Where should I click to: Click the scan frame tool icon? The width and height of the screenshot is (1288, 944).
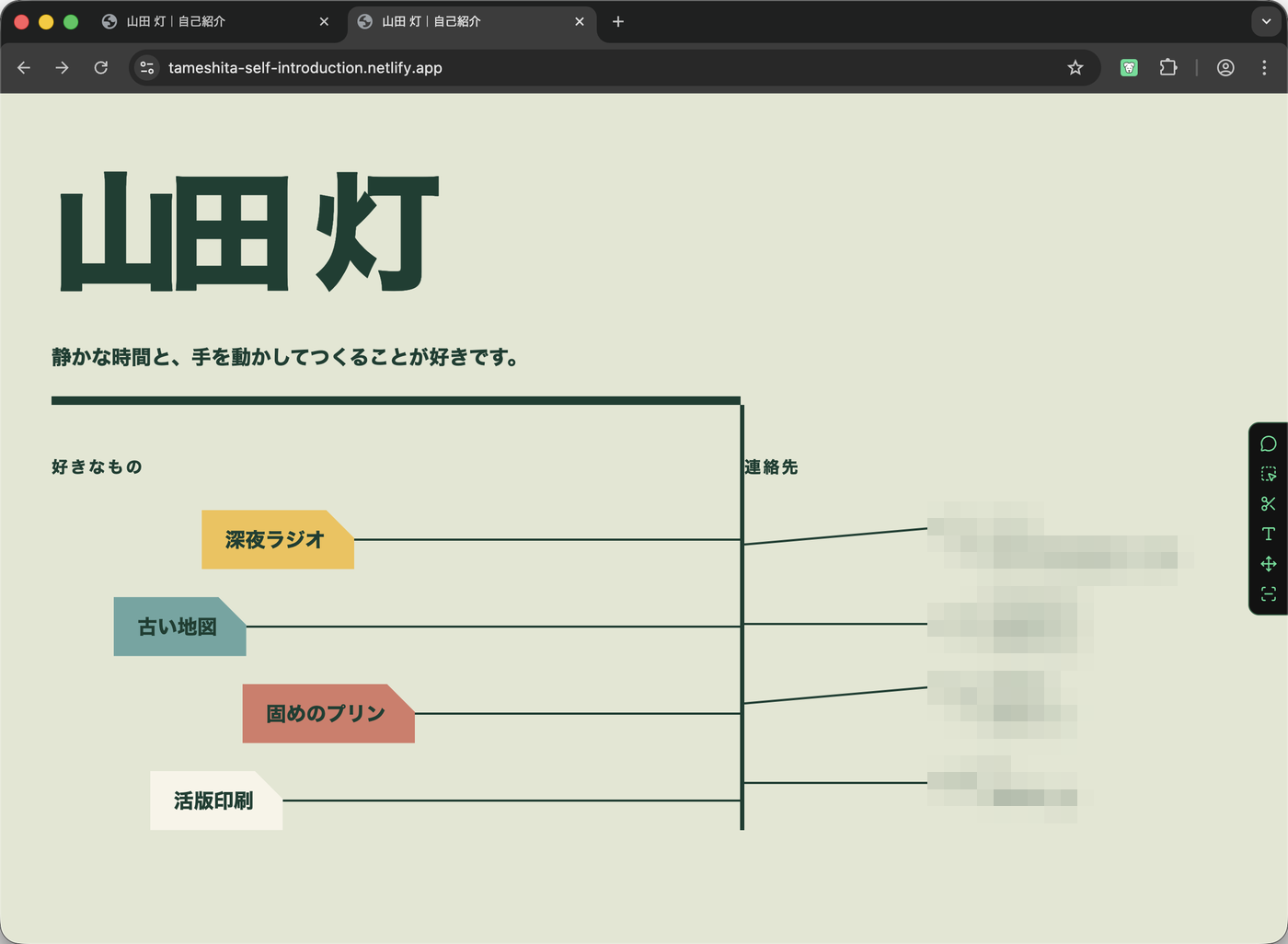(1268, 593)
